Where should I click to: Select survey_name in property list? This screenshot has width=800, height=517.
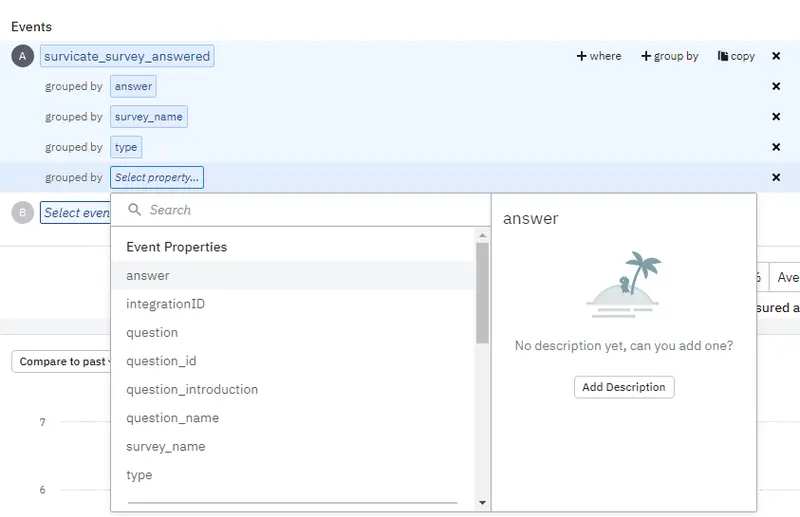click(293, 447)
